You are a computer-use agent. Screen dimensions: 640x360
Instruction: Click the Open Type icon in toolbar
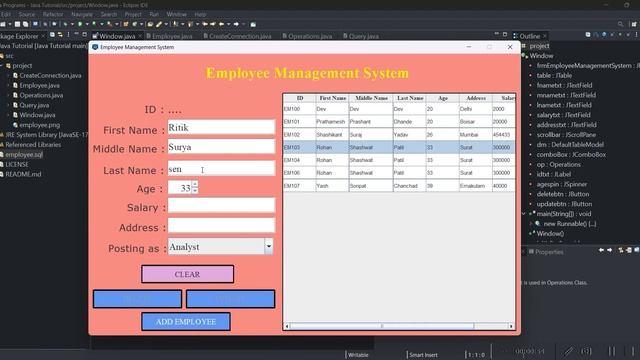pyautogui.click(x=150, y=24)
